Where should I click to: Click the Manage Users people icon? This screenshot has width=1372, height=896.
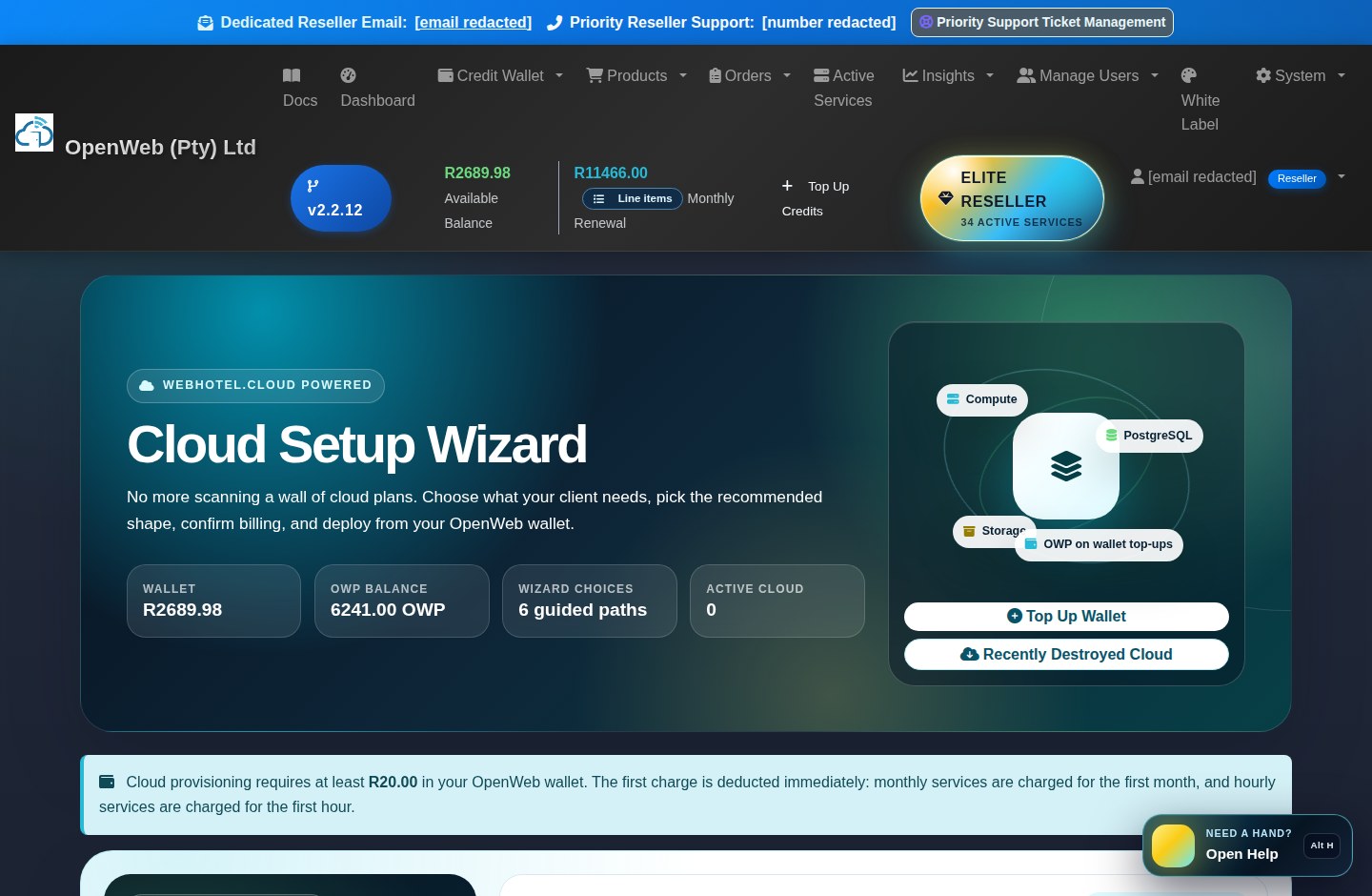point(1026,75)
